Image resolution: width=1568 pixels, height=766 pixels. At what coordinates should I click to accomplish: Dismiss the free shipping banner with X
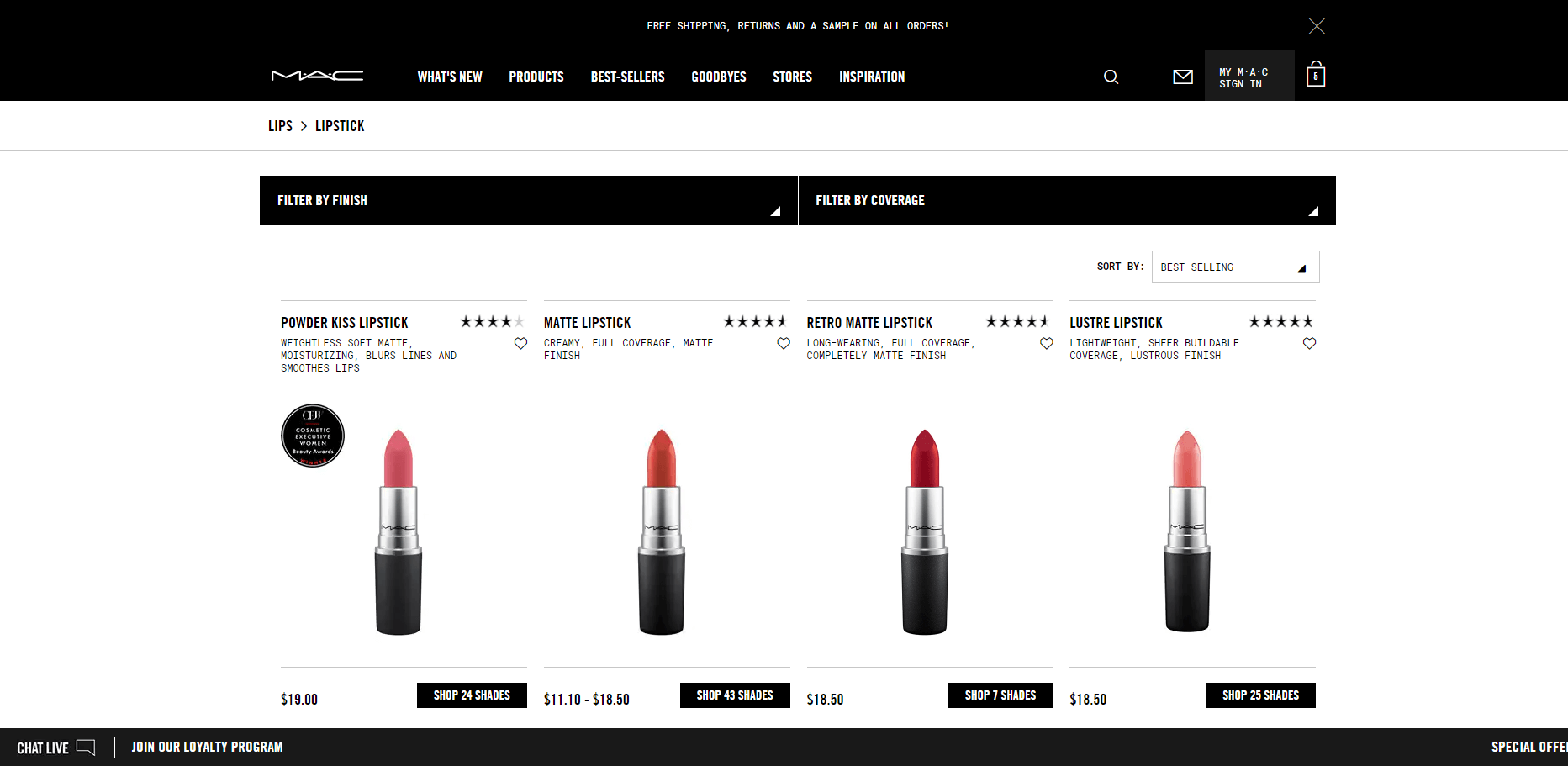click(1317, 26)
